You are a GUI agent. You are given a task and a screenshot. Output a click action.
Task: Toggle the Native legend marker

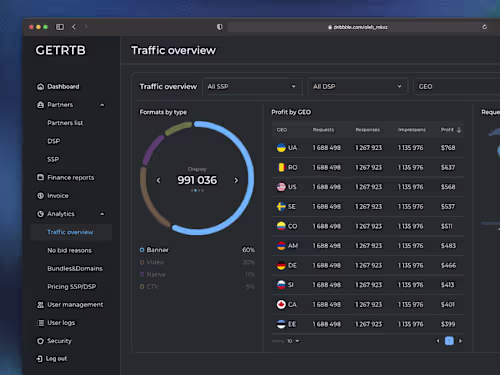142,274
